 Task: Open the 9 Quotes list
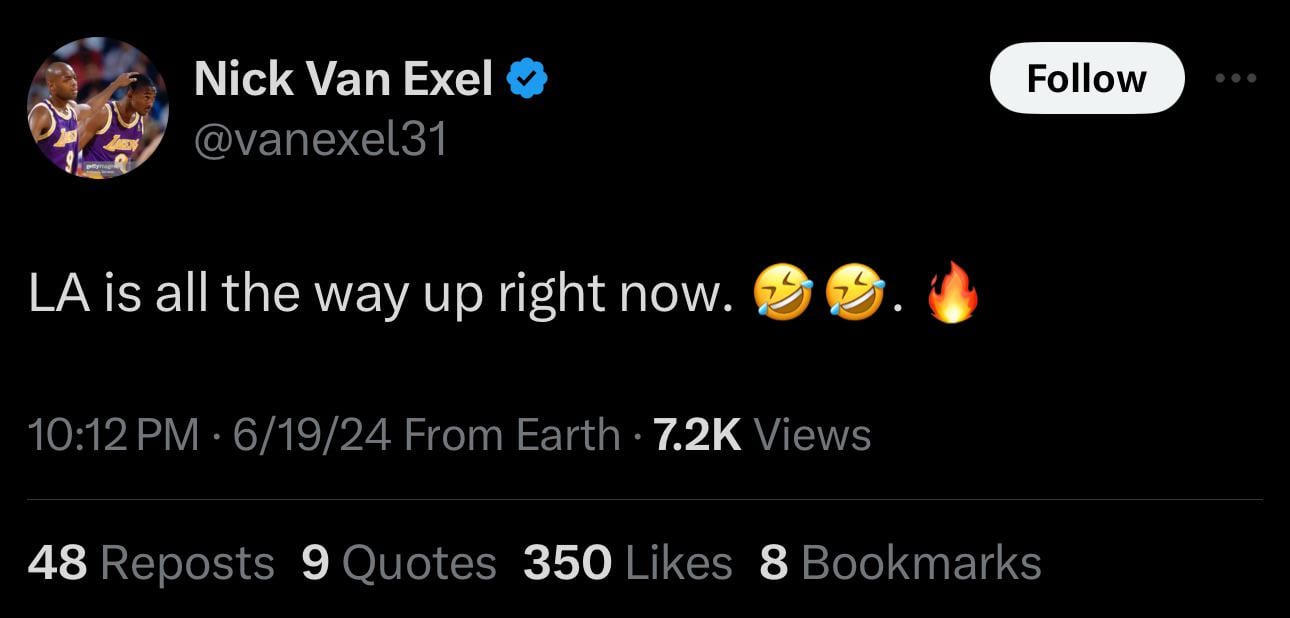(x=398, y=562)
